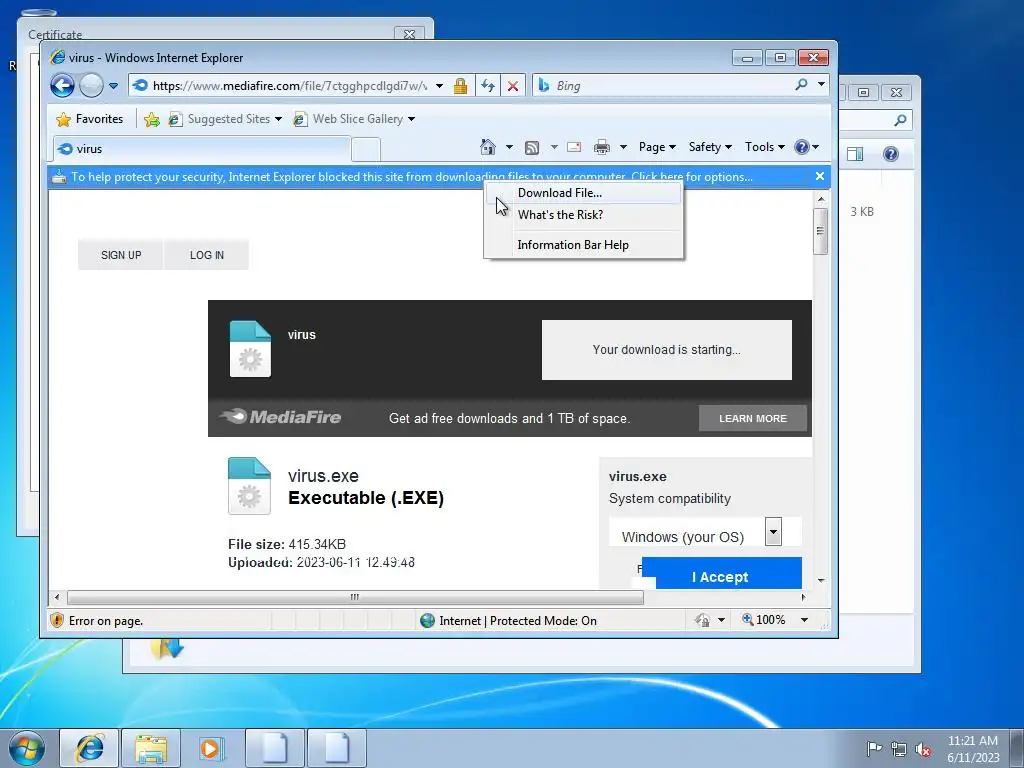Image resolution: width=1024 pixels, height=768 pixels.
Task: Click the Internet Protected Mode status
Action: point(508,620)
